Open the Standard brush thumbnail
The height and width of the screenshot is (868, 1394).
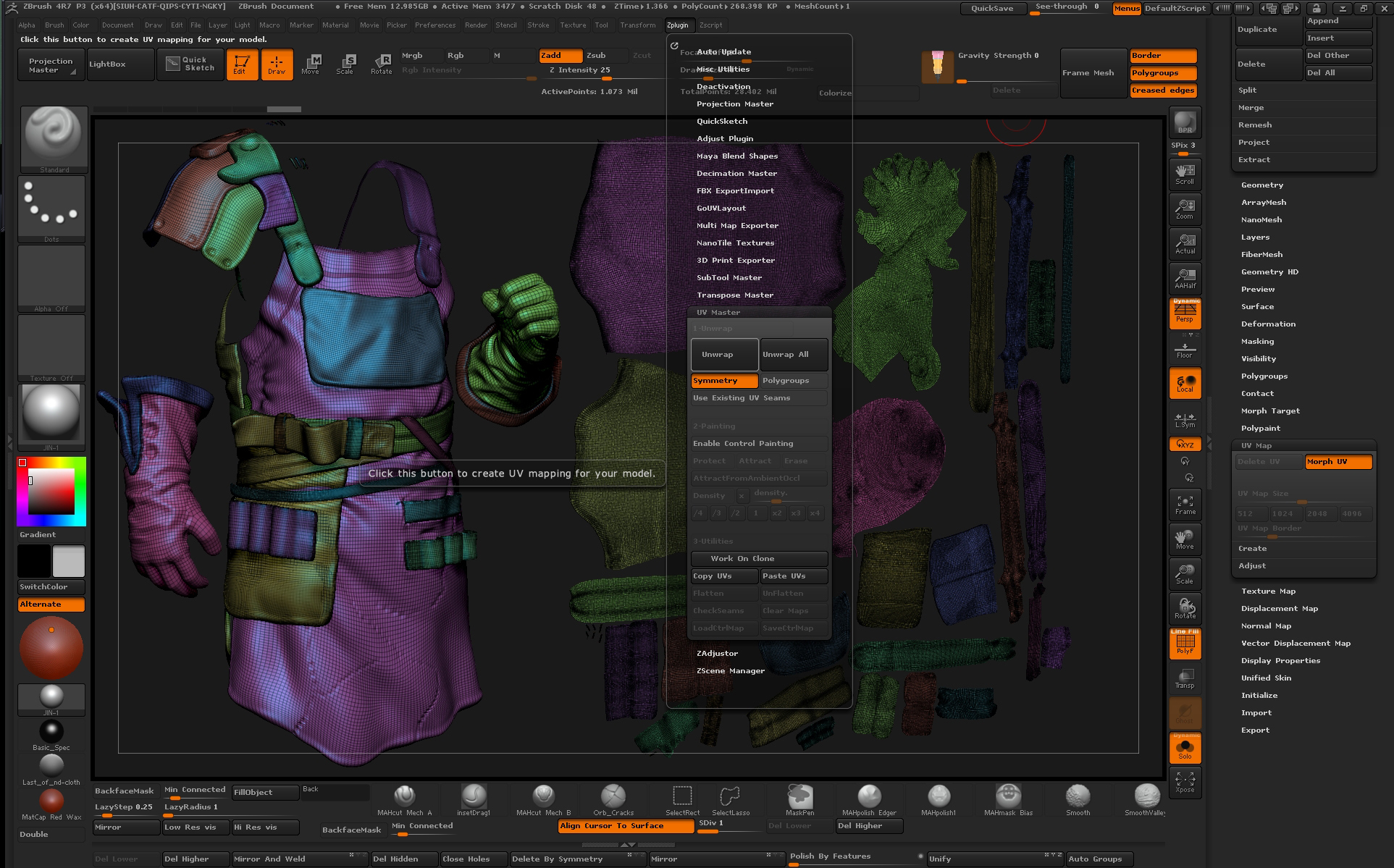point(53,139)
